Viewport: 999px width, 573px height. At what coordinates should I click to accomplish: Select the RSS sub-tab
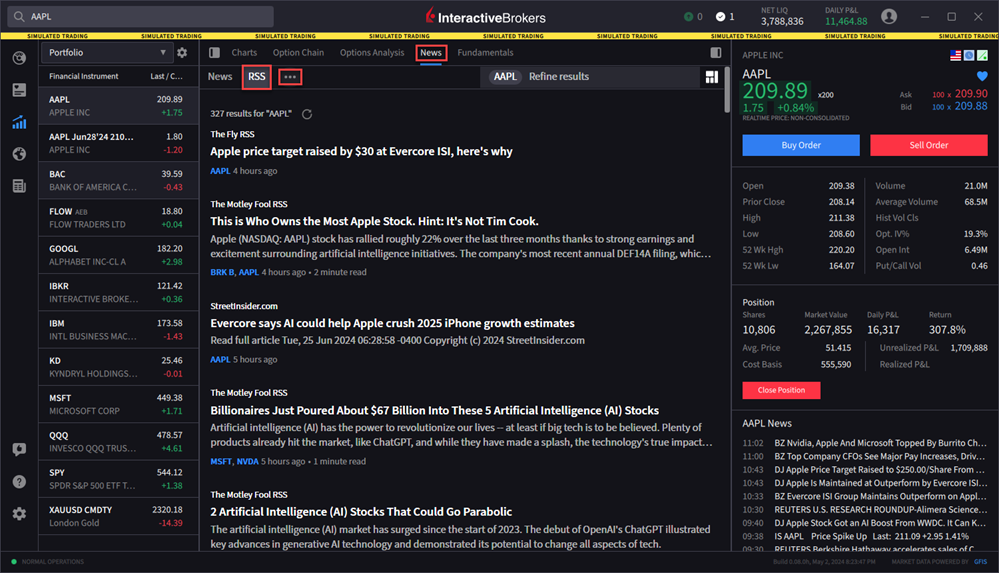point(257,76)
